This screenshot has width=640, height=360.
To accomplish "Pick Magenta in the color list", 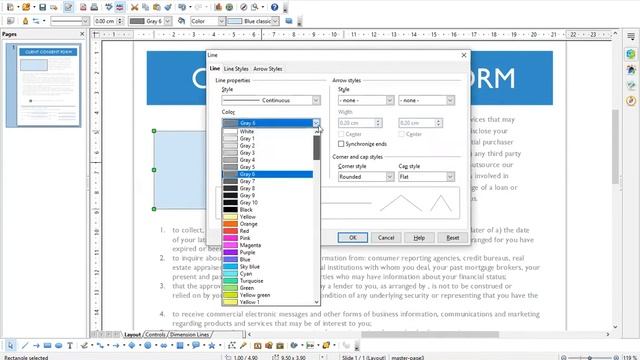I will tap(268, 245).
